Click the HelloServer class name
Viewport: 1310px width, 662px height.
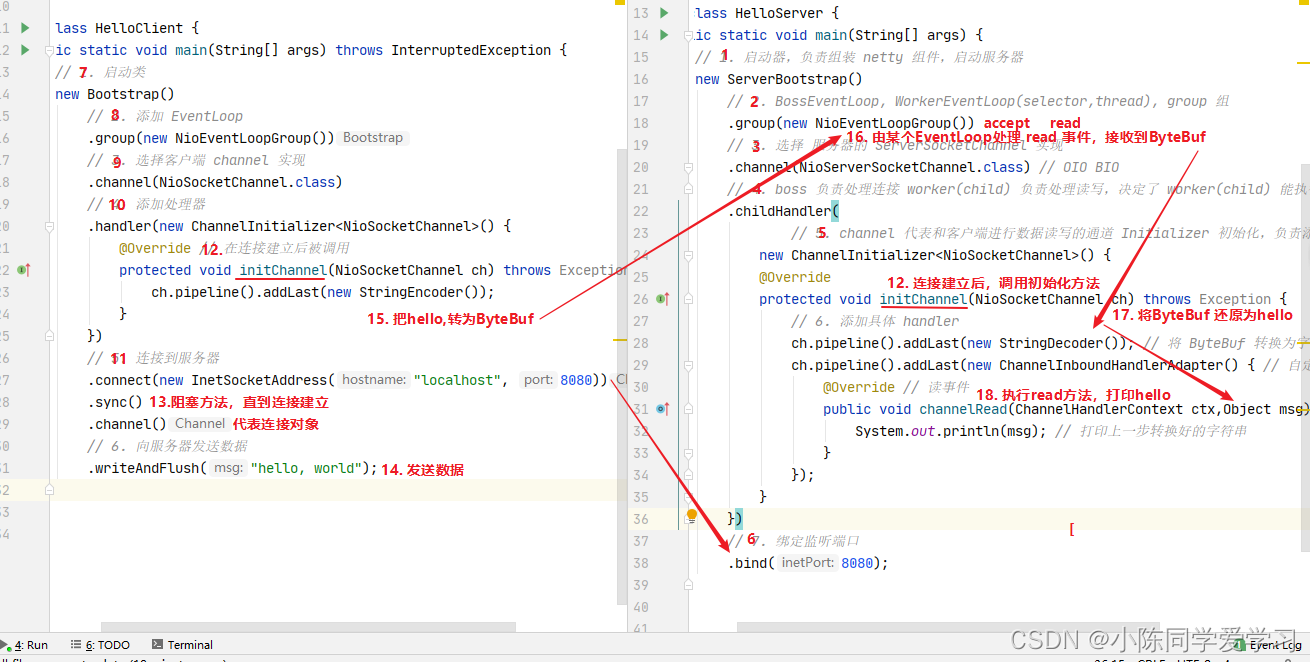pos(779,13)
